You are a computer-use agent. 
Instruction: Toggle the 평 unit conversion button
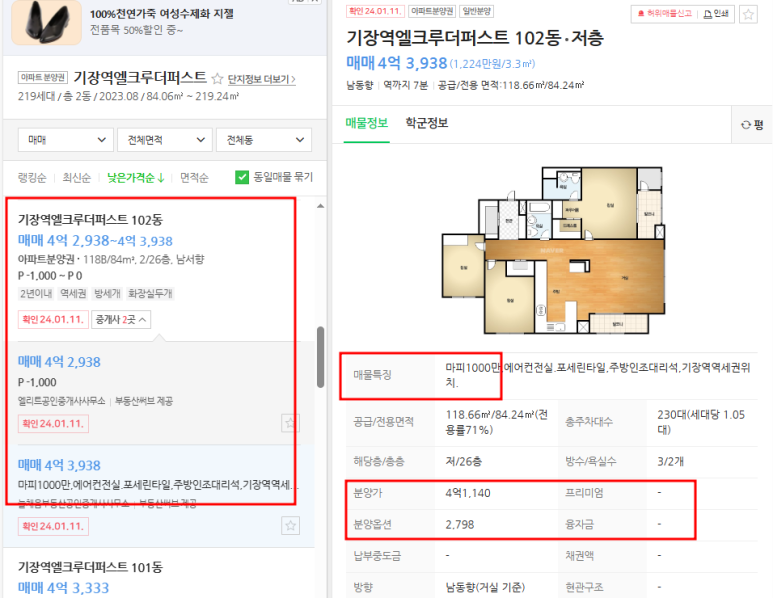pos(752,125)
